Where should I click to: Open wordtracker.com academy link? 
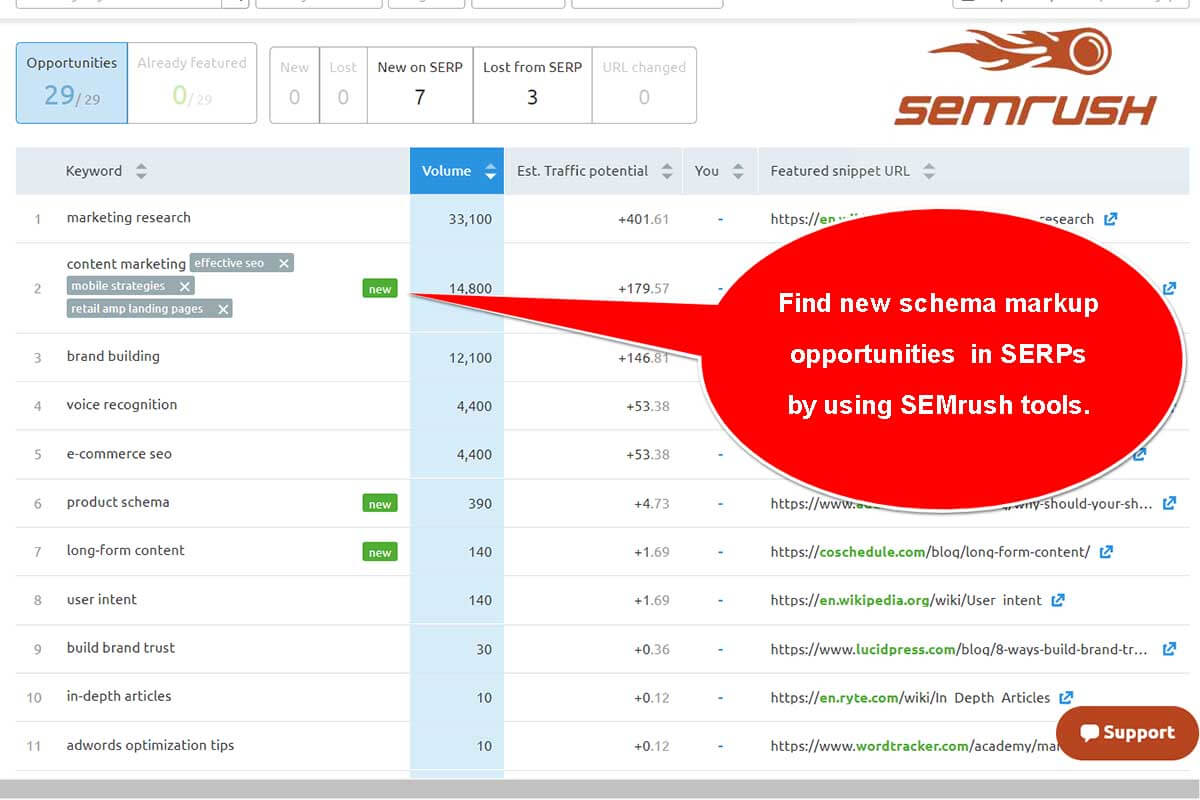click(x=912, y=746)
